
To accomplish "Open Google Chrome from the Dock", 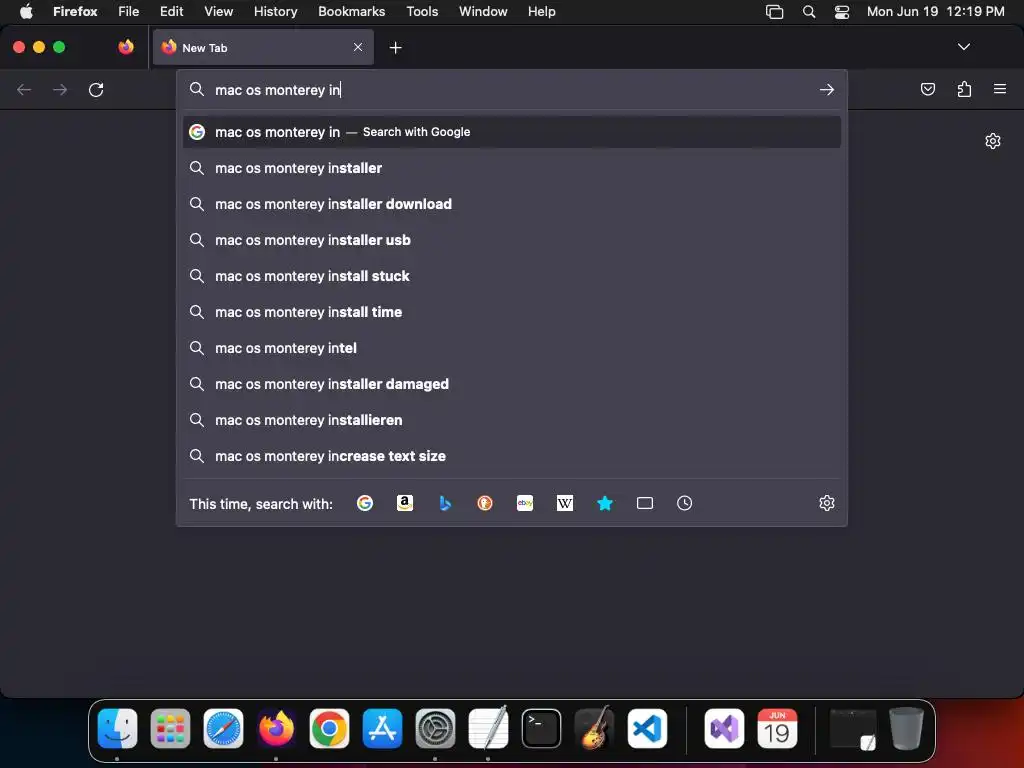I will pyautogui.click(x=329, y=728).
